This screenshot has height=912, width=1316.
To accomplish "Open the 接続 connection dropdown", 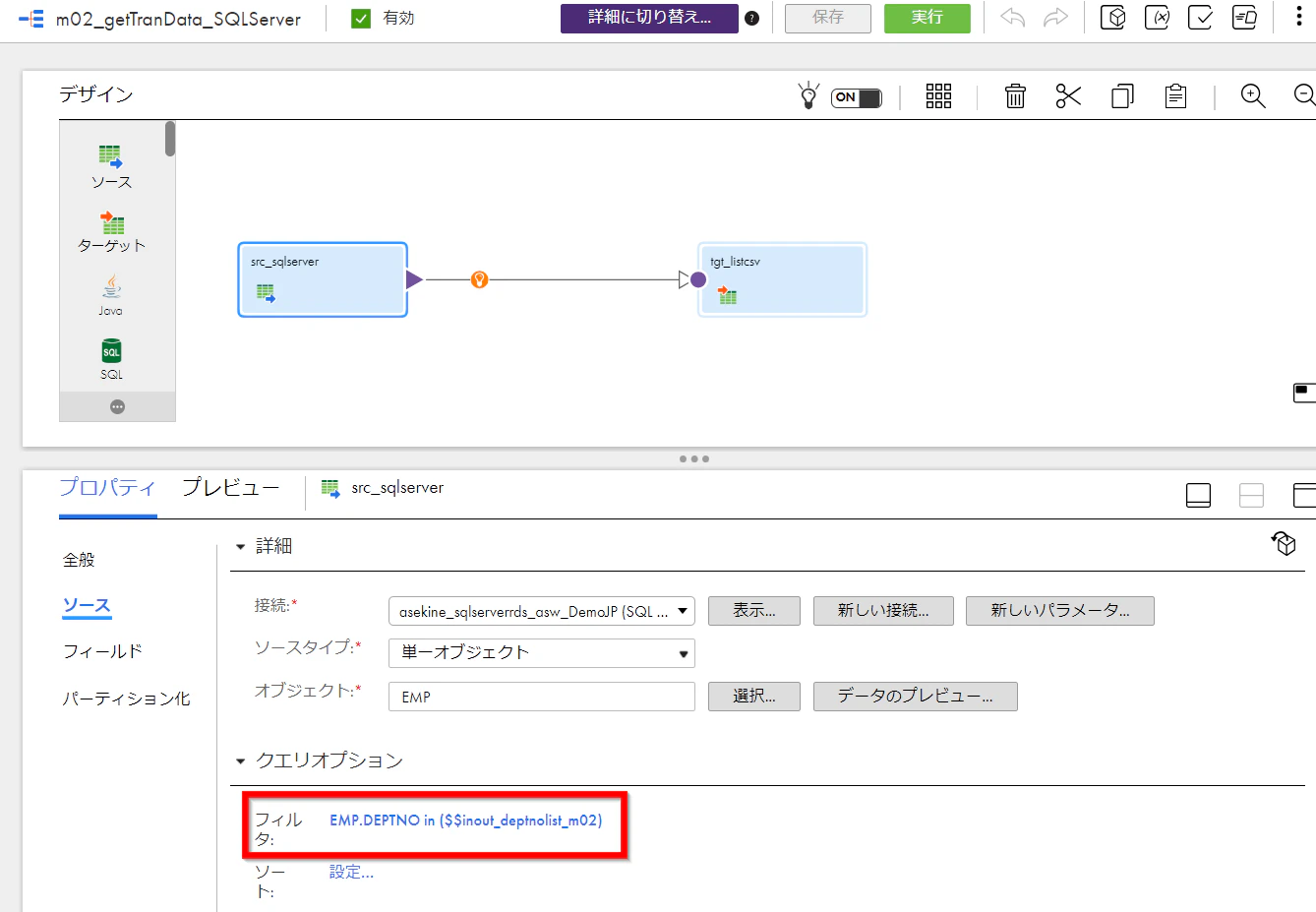I will point(542,611).
